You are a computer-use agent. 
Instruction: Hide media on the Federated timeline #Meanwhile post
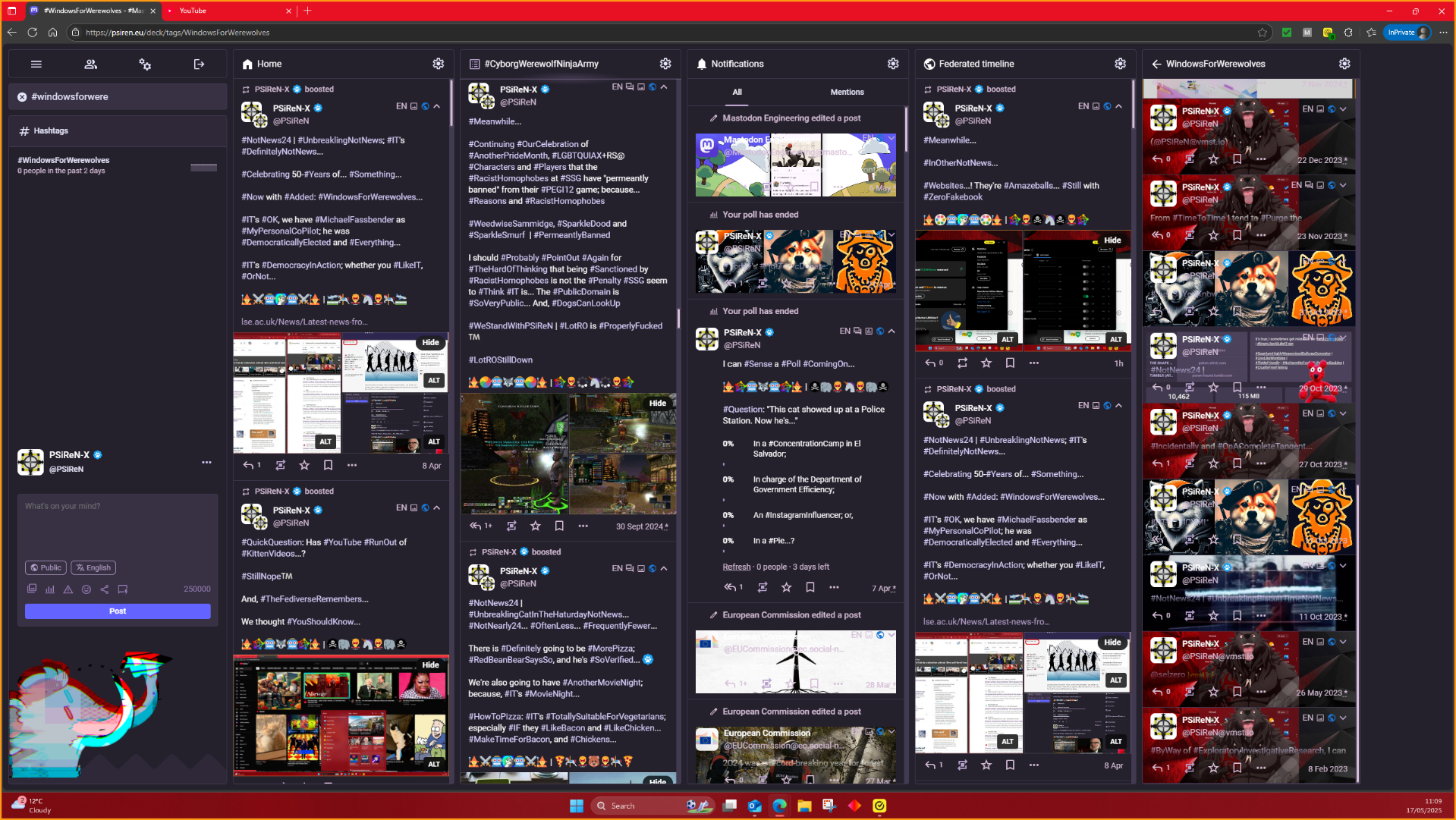coord(1112,240)
